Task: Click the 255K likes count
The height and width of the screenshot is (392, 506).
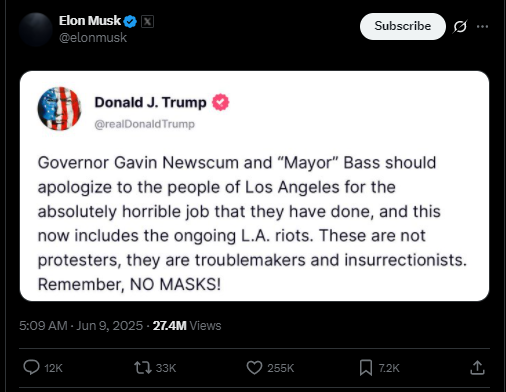Action: coord(280,368)
